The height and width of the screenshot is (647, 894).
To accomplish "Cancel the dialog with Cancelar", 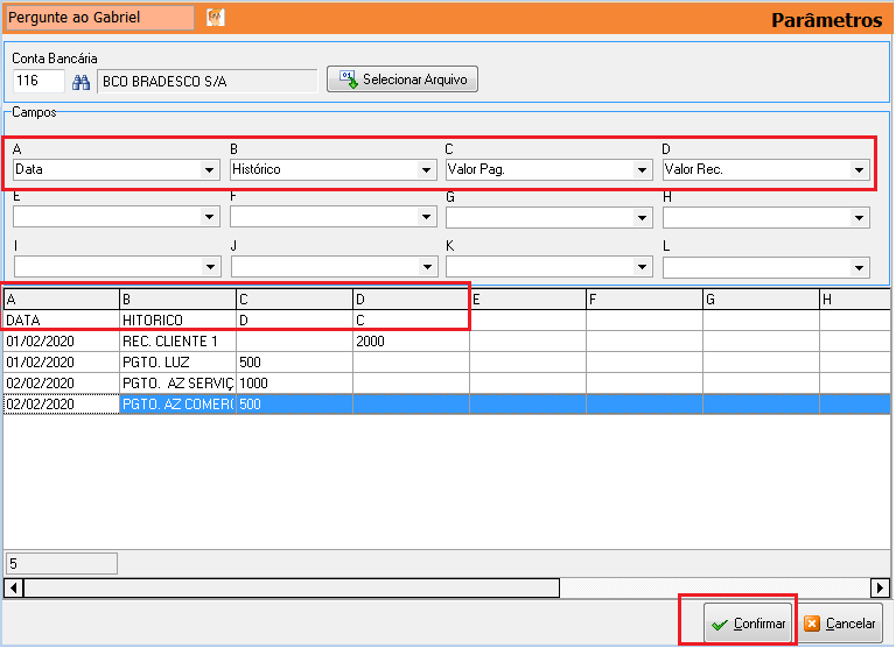I will [x=840, y=624].
